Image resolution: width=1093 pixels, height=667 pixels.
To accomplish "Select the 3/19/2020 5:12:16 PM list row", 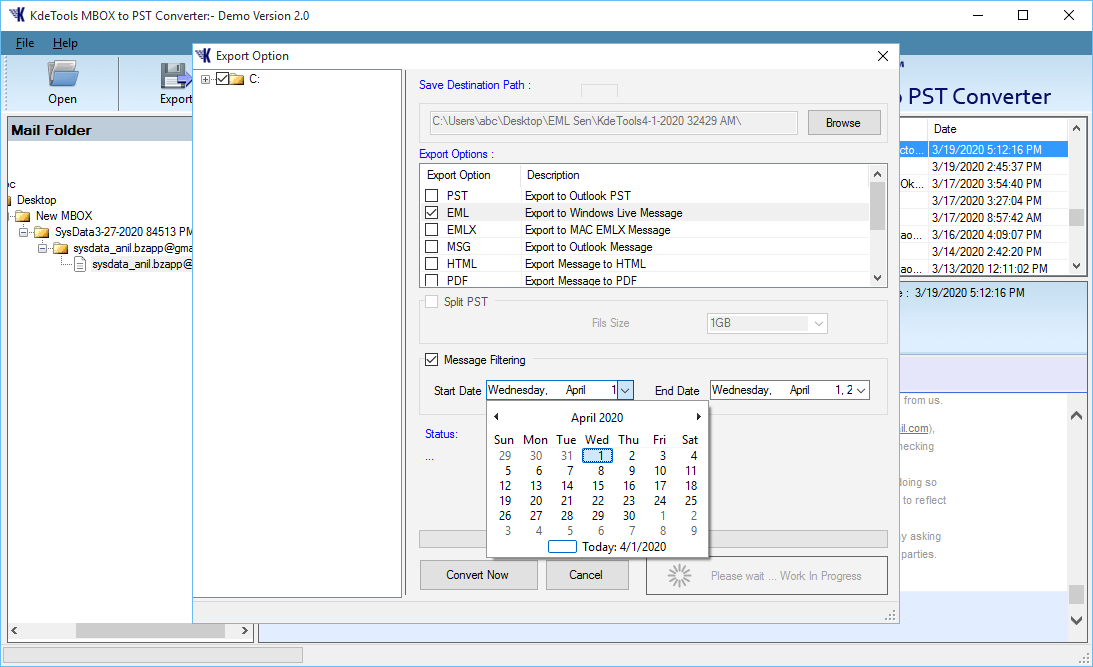I will click(x=984, y=150).
